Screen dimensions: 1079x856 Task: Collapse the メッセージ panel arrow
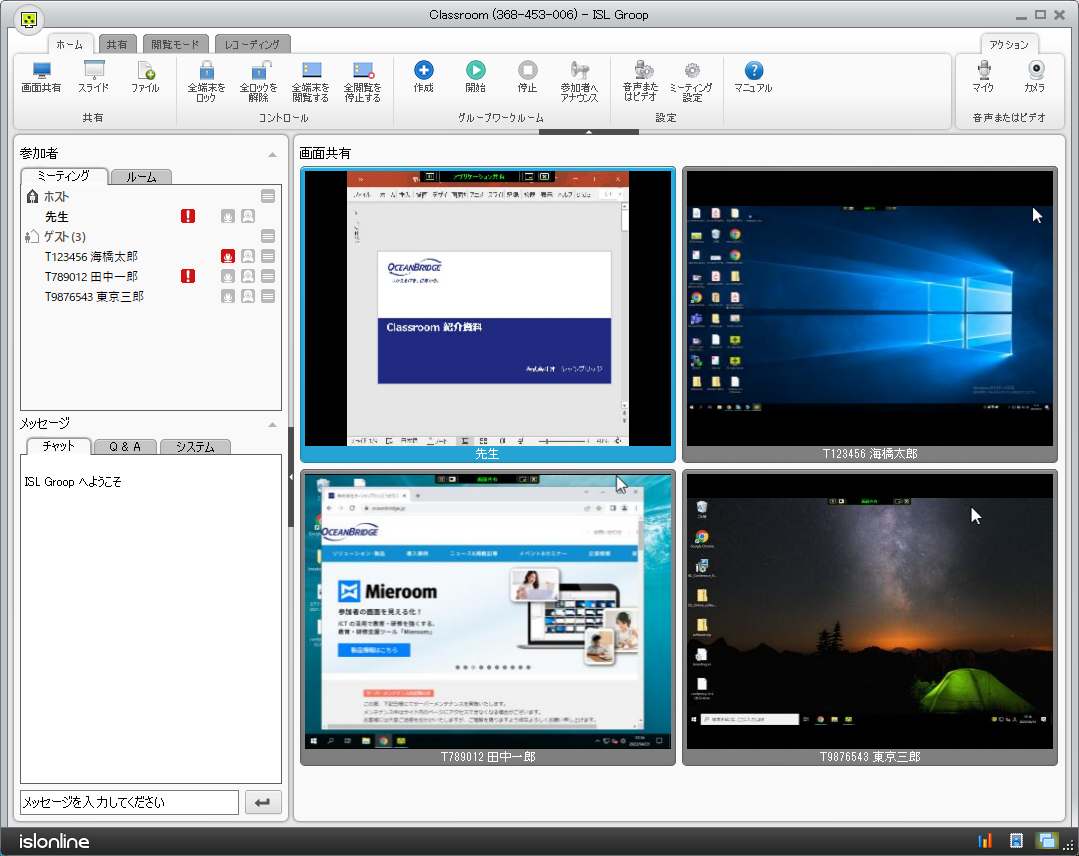pyautogui.click(x=272, y=424)
